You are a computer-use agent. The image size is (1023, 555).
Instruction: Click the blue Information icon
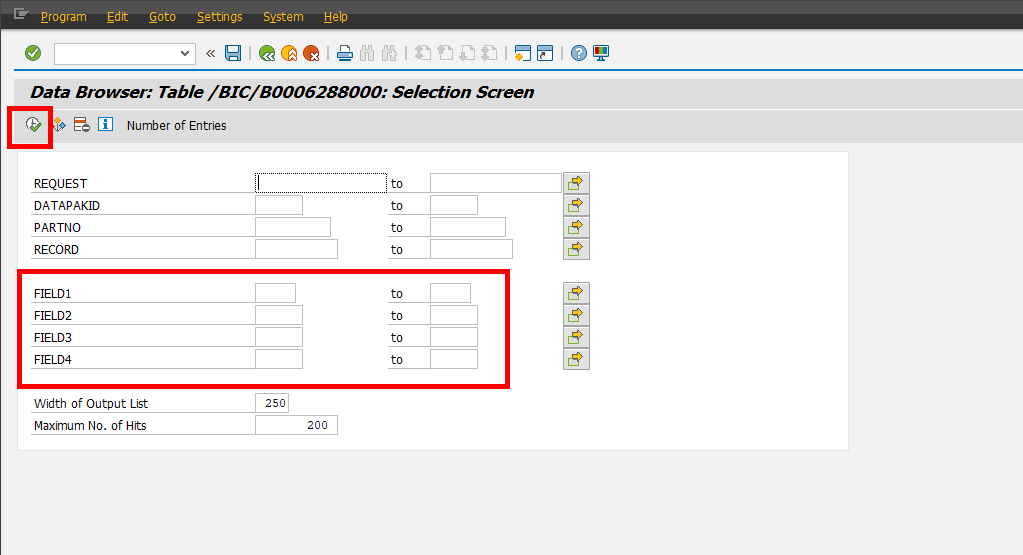105,124
